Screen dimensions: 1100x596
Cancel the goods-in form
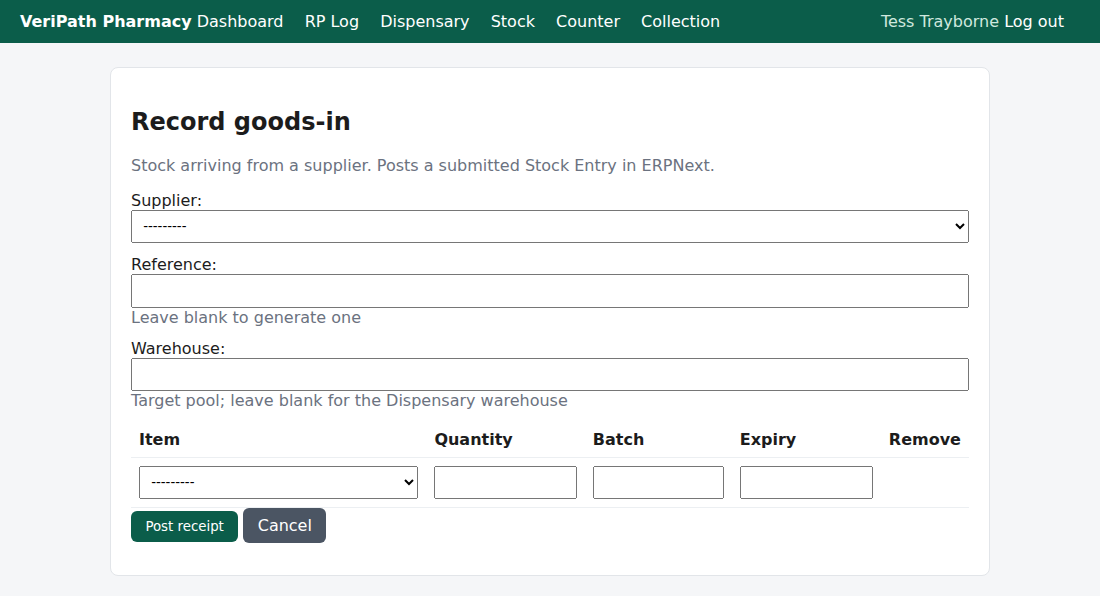284,525
